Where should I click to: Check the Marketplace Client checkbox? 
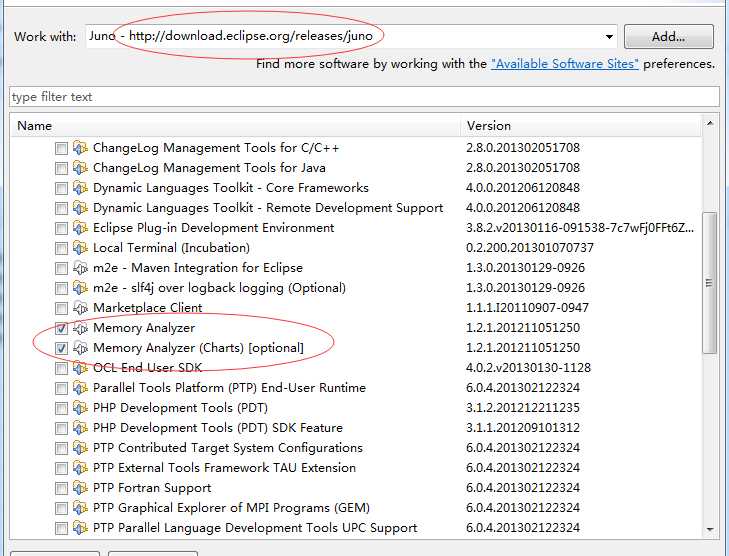click(x=61, y=308)
